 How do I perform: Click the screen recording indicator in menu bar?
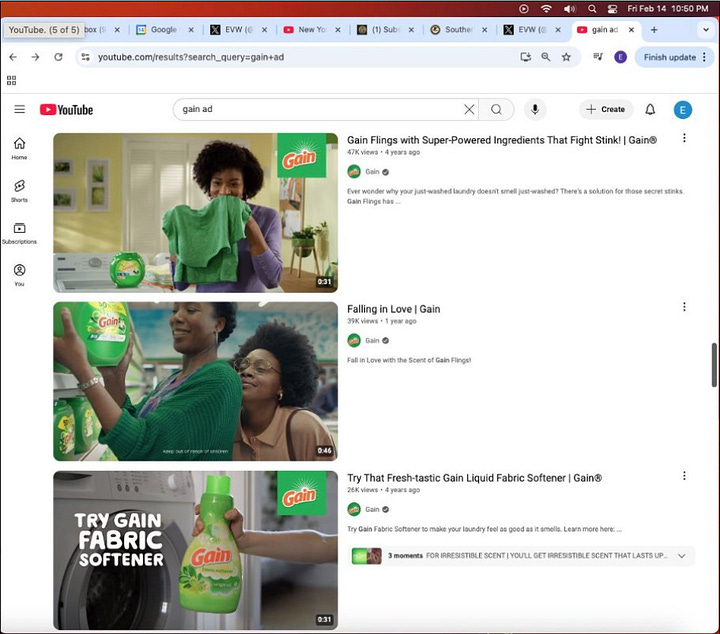click(x=523, y=9)
